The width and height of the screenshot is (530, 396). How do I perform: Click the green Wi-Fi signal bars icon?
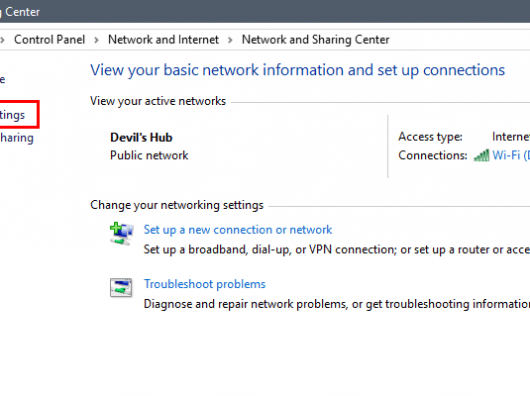(481, 155)
